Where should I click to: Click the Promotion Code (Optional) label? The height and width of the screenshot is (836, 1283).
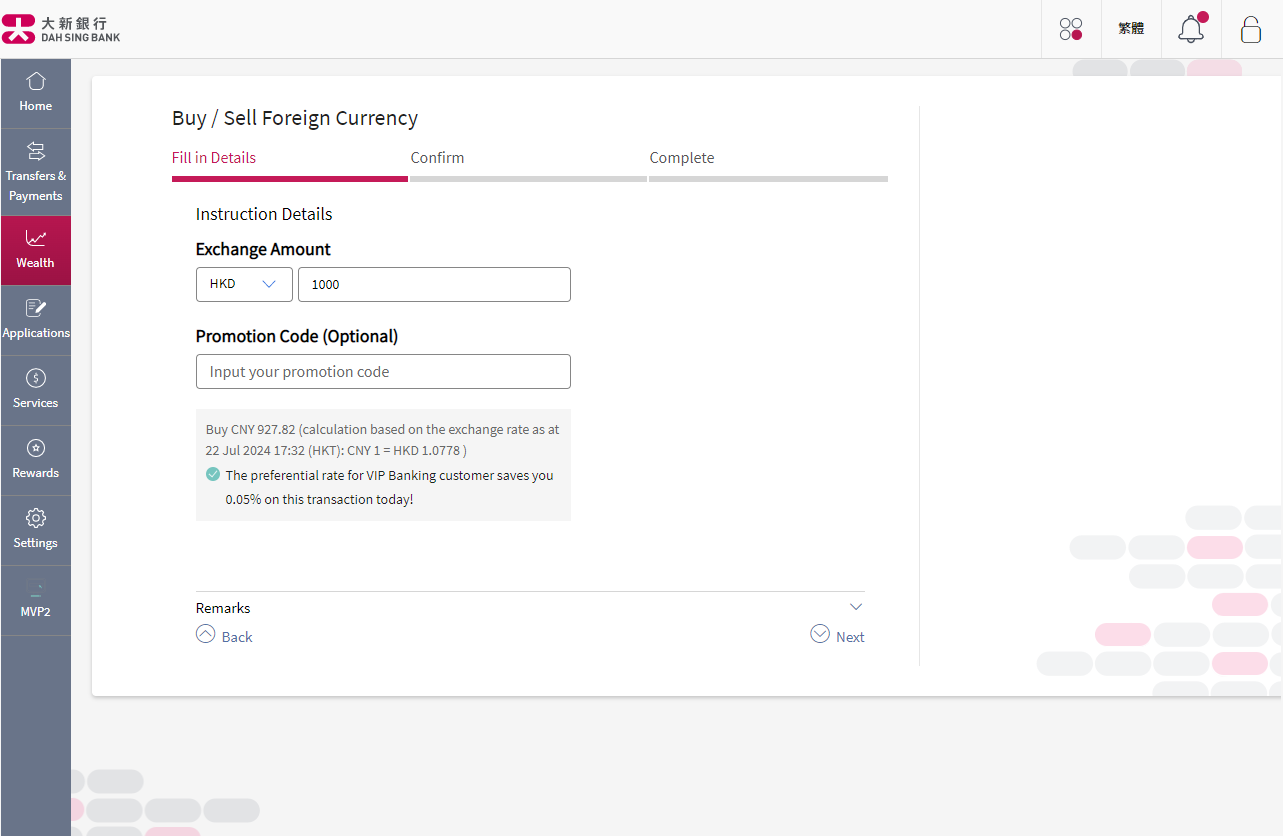297,336
